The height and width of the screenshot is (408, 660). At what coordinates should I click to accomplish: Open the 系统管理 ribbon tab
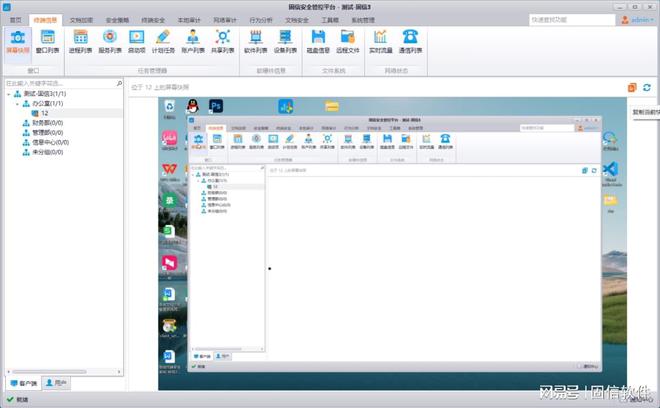pos(363,20)
